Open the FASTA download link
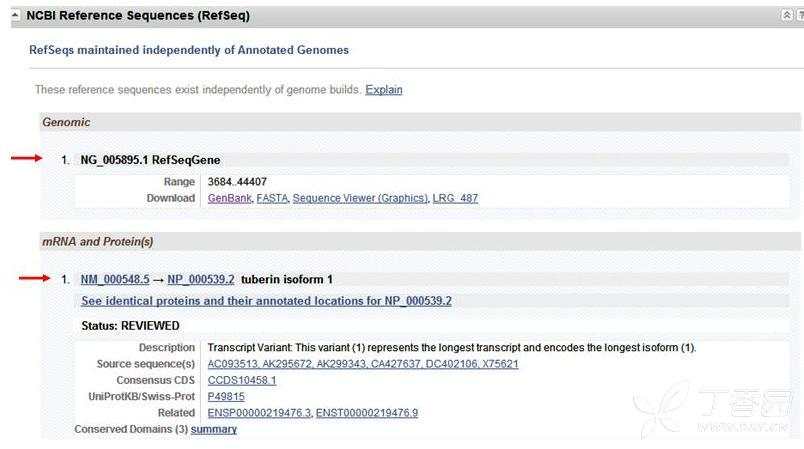 click(272, 198)
